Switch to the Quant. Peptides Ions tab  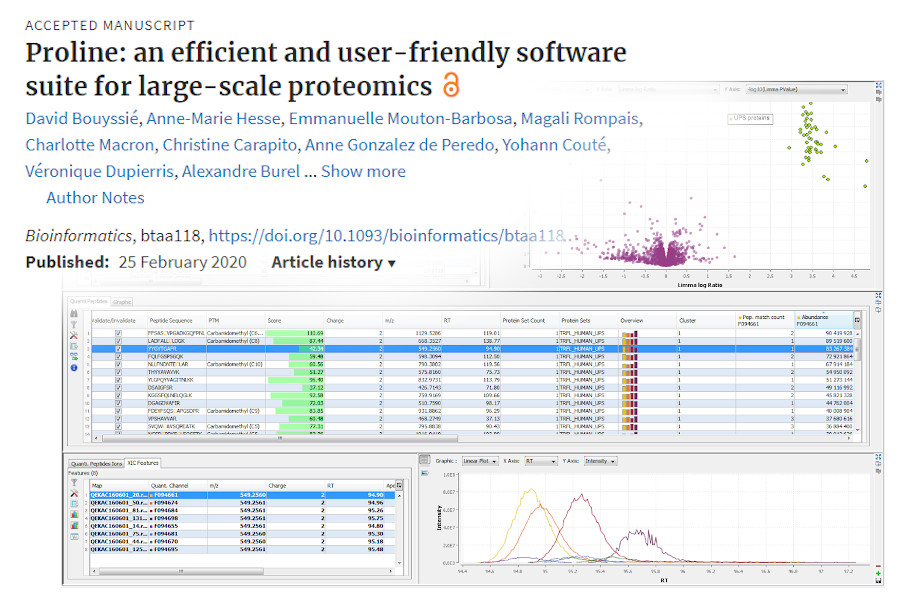96,463
